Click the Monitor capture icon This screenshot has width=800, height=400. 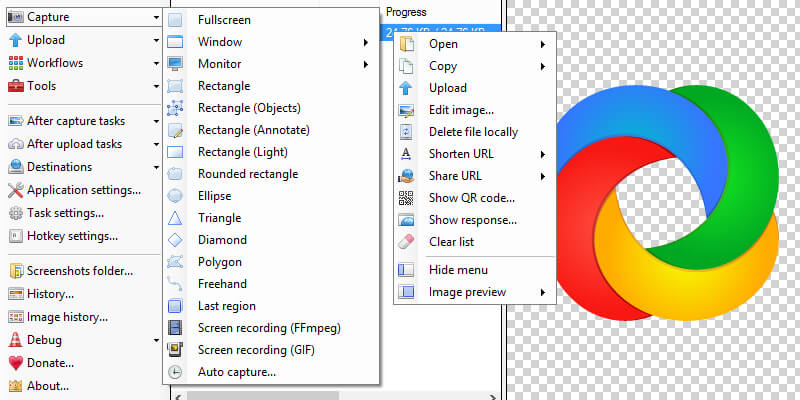click(175, 64)
